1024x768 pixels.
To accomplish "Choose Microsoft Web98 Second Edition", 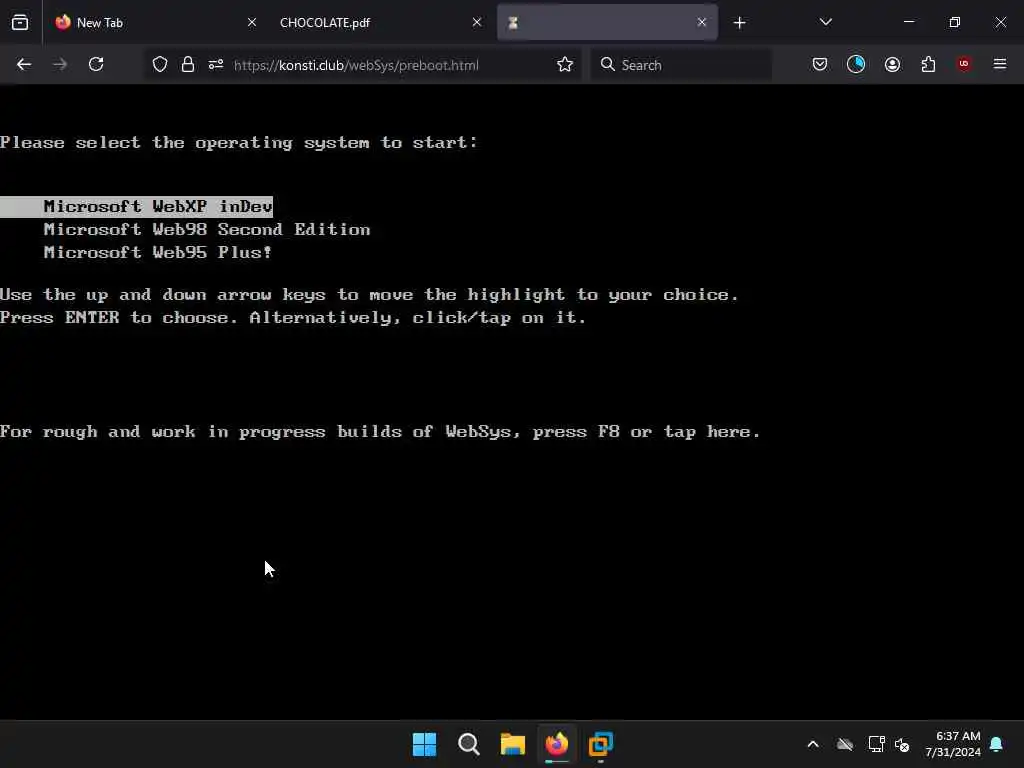I will (207, 229).
